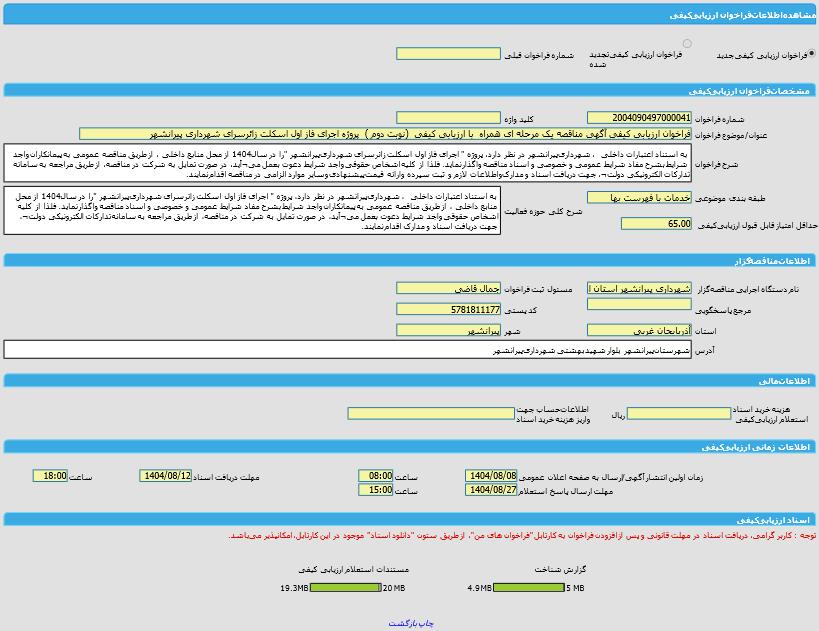This screenshot has width=819, height=631.
Task: Click the 'هزینه خرید اسناد' cost field
Action: [679, 413]
